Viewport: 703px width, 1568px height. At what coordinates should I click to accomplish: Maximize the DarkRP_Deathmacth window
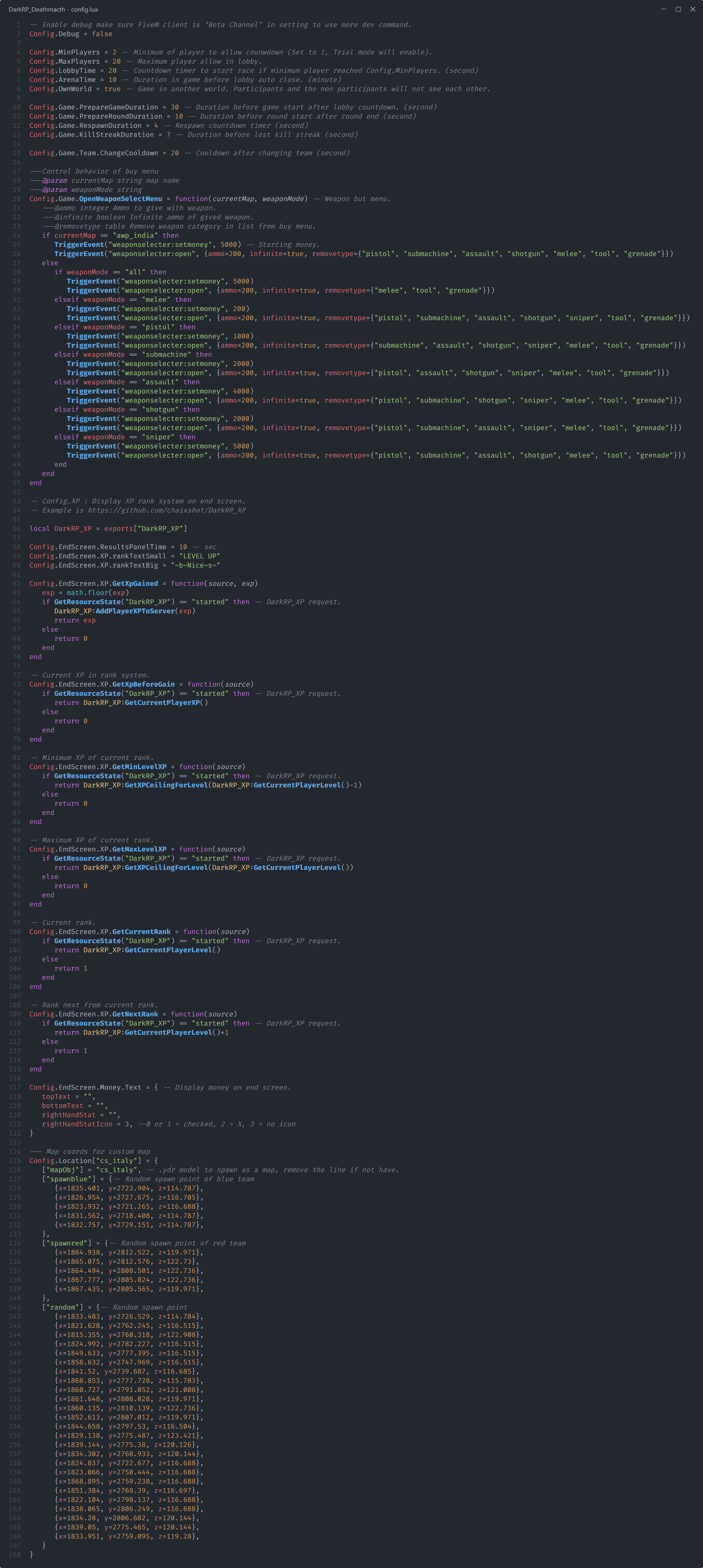tap(677, 9)
